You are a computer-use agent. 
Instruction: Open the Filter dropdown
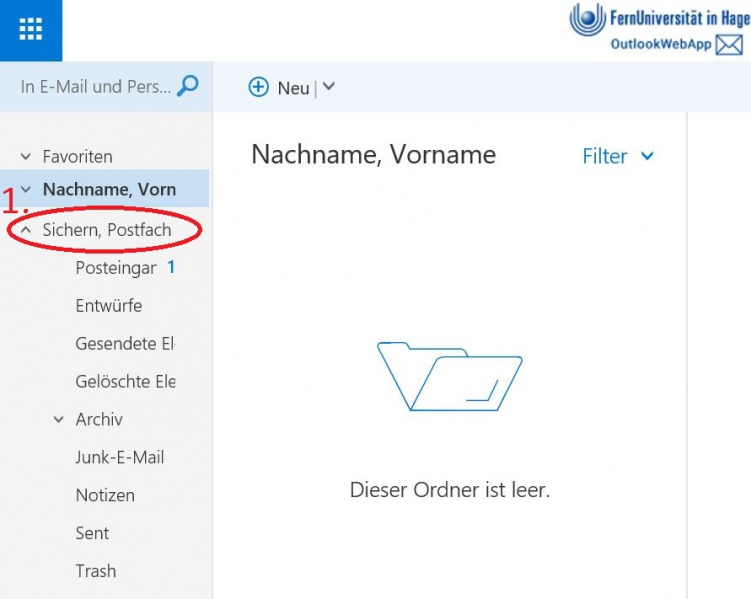tap(618, 156)
